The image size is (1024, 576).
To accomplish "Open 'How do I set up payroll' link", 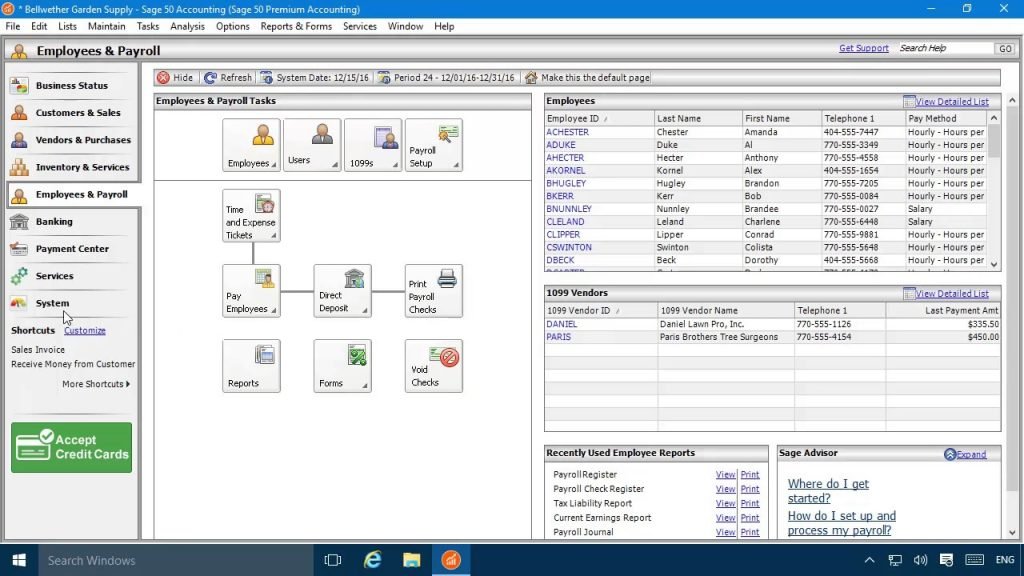I will (x=842, y=523).
